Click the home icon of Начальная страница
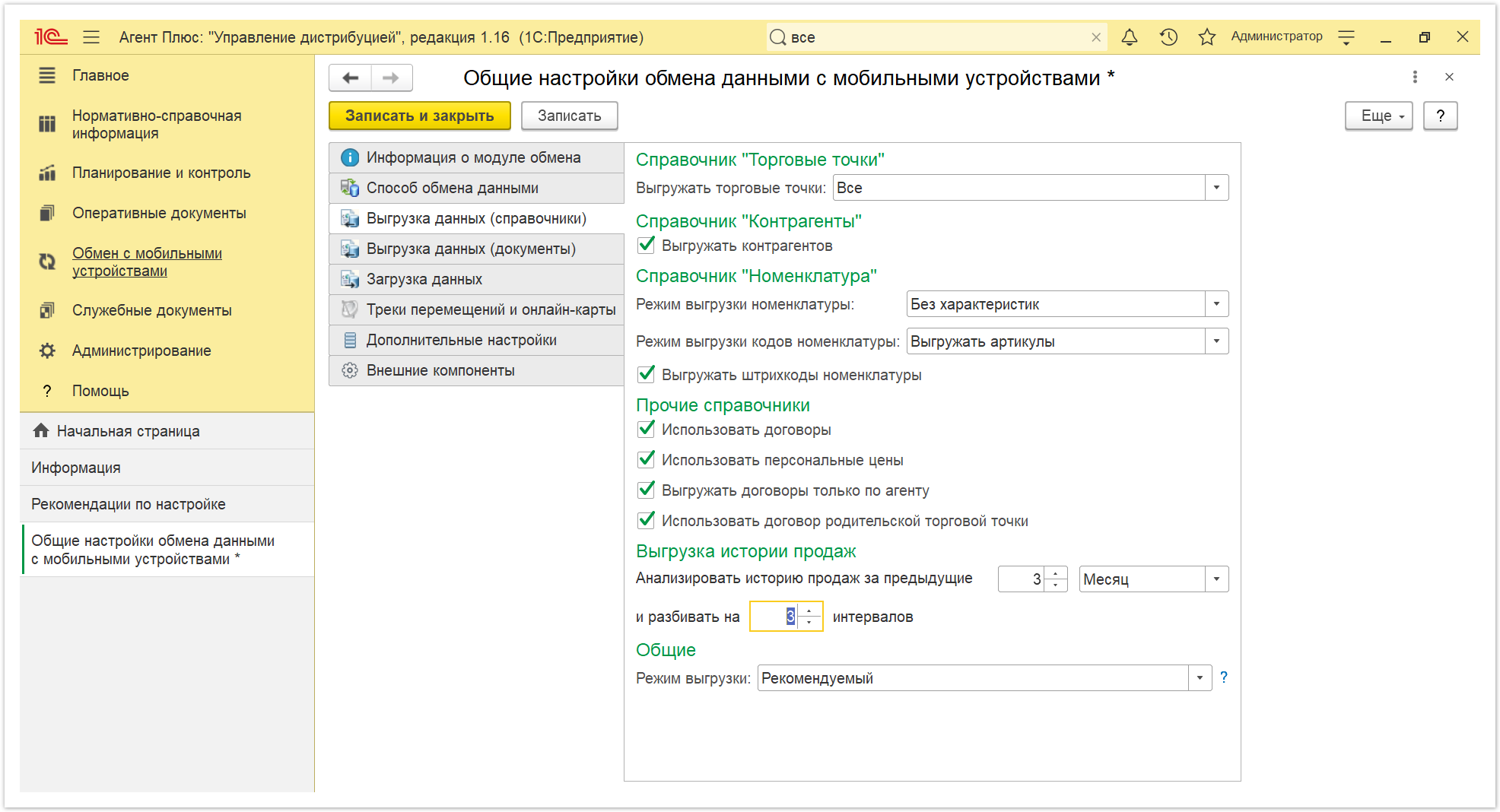This screenshot has height=812, width=1500. [41, 430]
